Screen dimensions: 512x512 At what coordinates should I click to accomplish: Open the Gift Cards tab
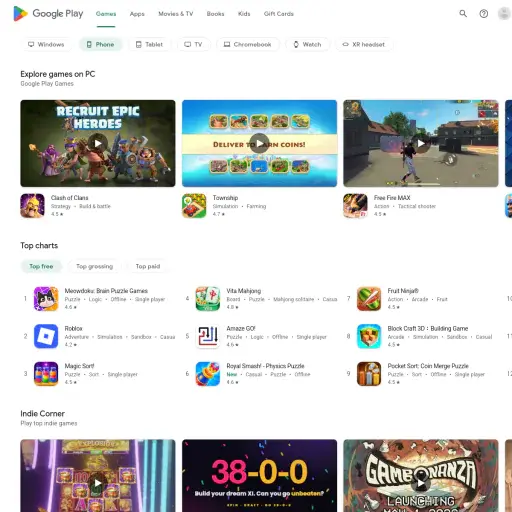pyautogui.click(x=279, y=14)
